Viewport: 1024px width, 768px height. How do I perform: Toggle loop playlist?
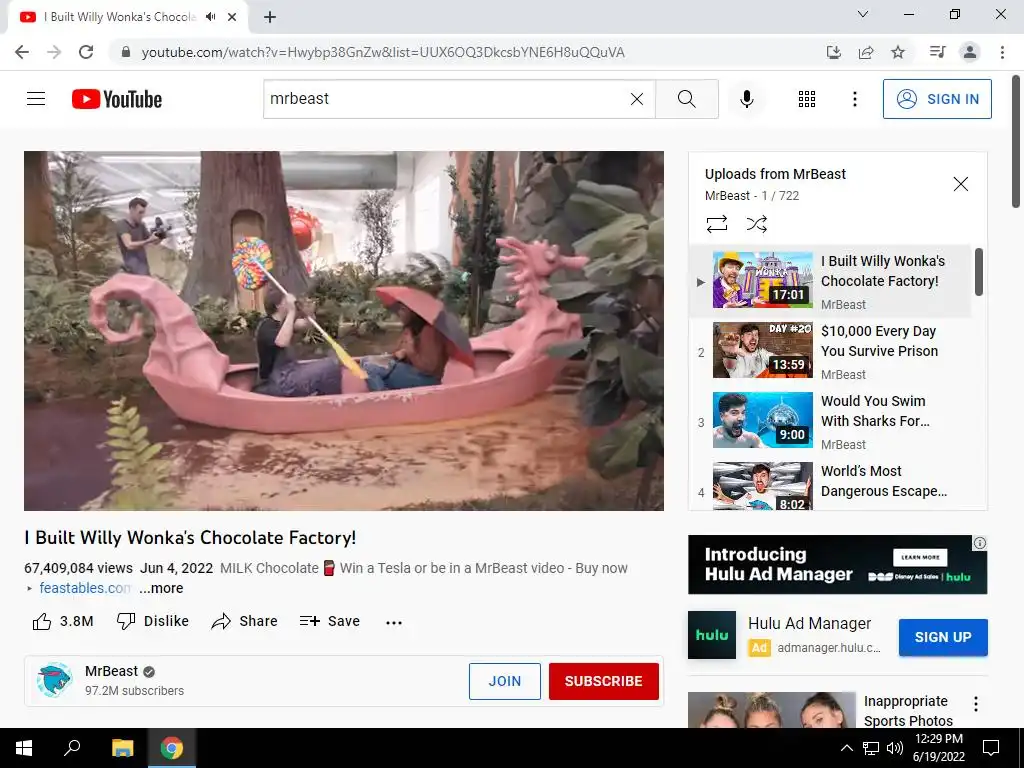click(x=716, y=224)
